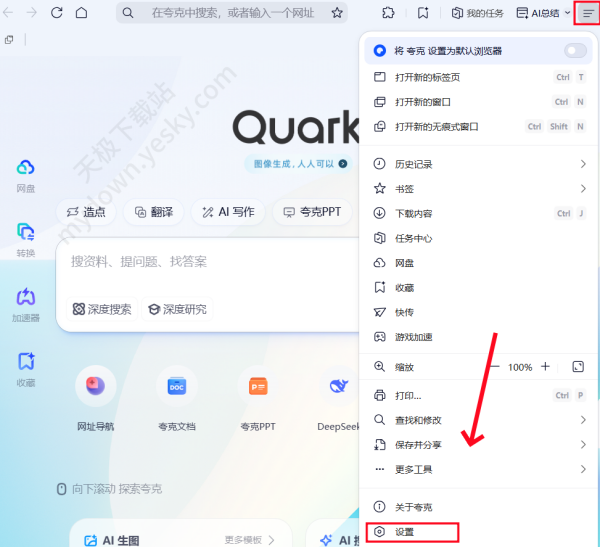Toggle 将夸克设置为默认浏览器 switch
The width and height of the screenshot is (600, 547).
[x=575, y=51]
